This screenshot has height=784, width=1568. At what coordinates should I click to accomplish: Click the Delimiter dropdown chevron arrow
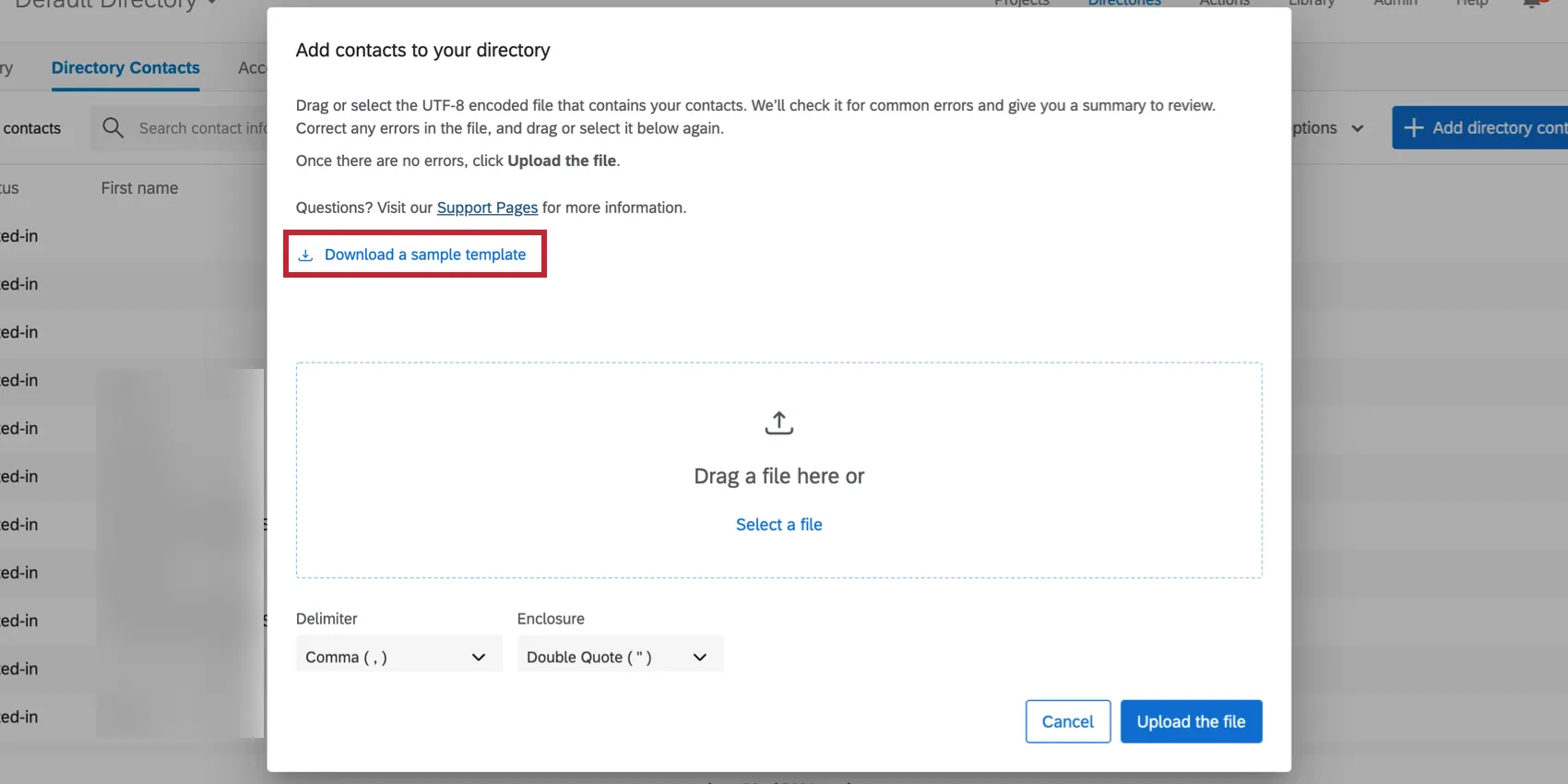[x=478, y=658]
